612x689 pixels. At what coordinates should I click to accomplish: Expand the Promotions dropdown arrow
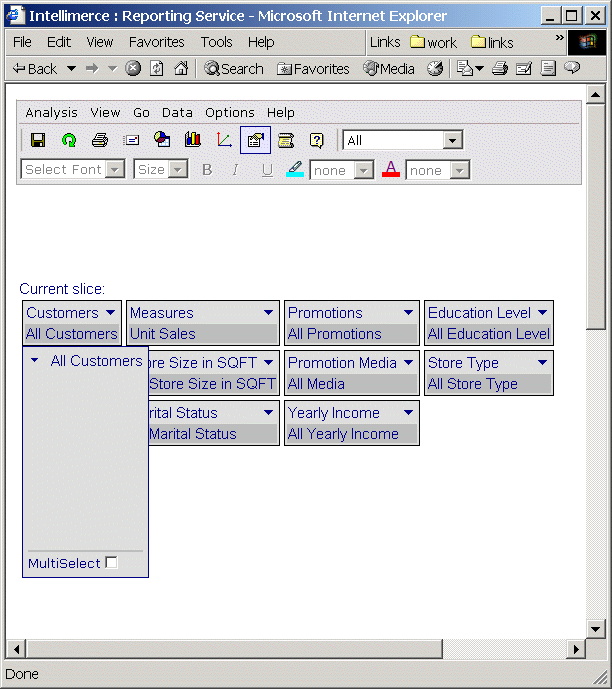point(408,312)
